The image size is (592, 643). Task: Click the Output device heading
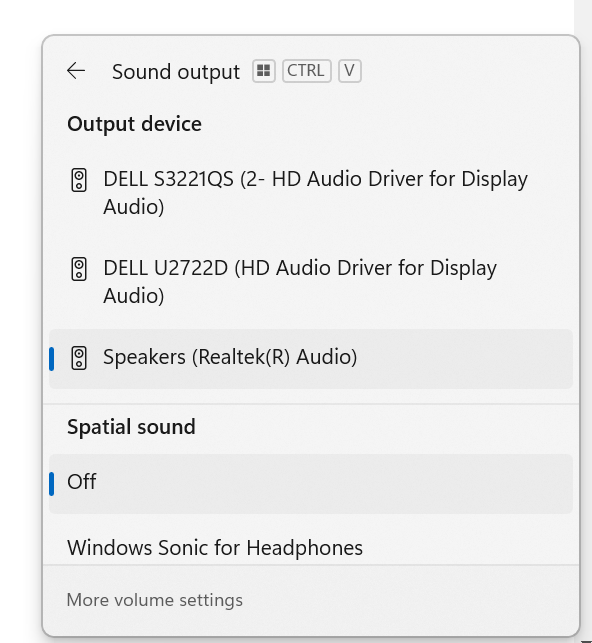134,124
